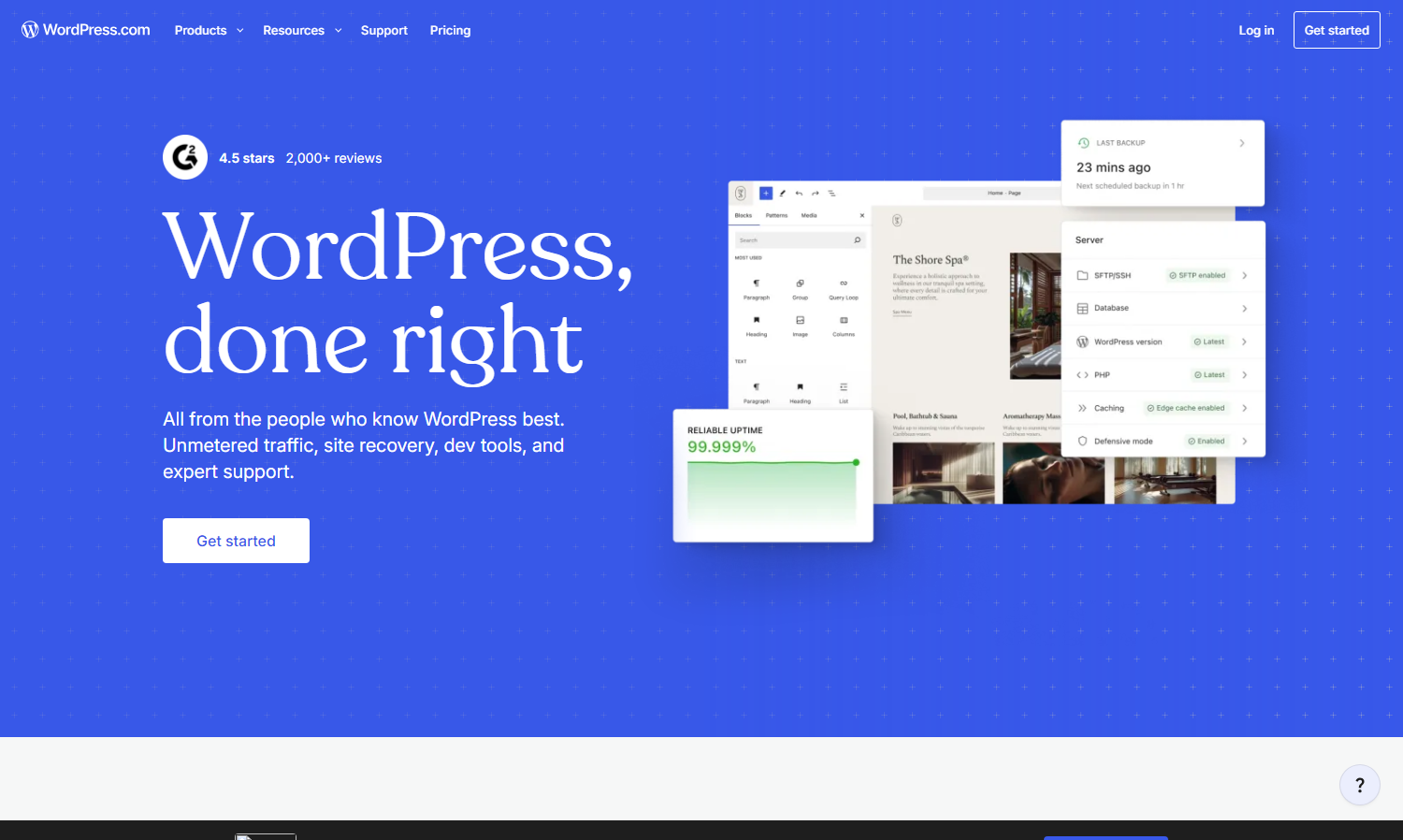Go to the Support page
Viewport: 1403px width, 840px height.
coord(384,30)
